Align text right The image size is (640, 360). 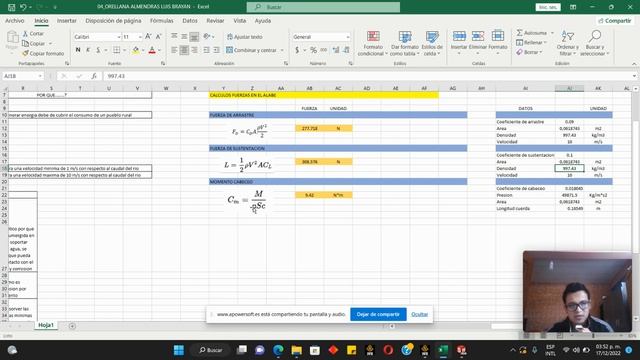point(194,50)
